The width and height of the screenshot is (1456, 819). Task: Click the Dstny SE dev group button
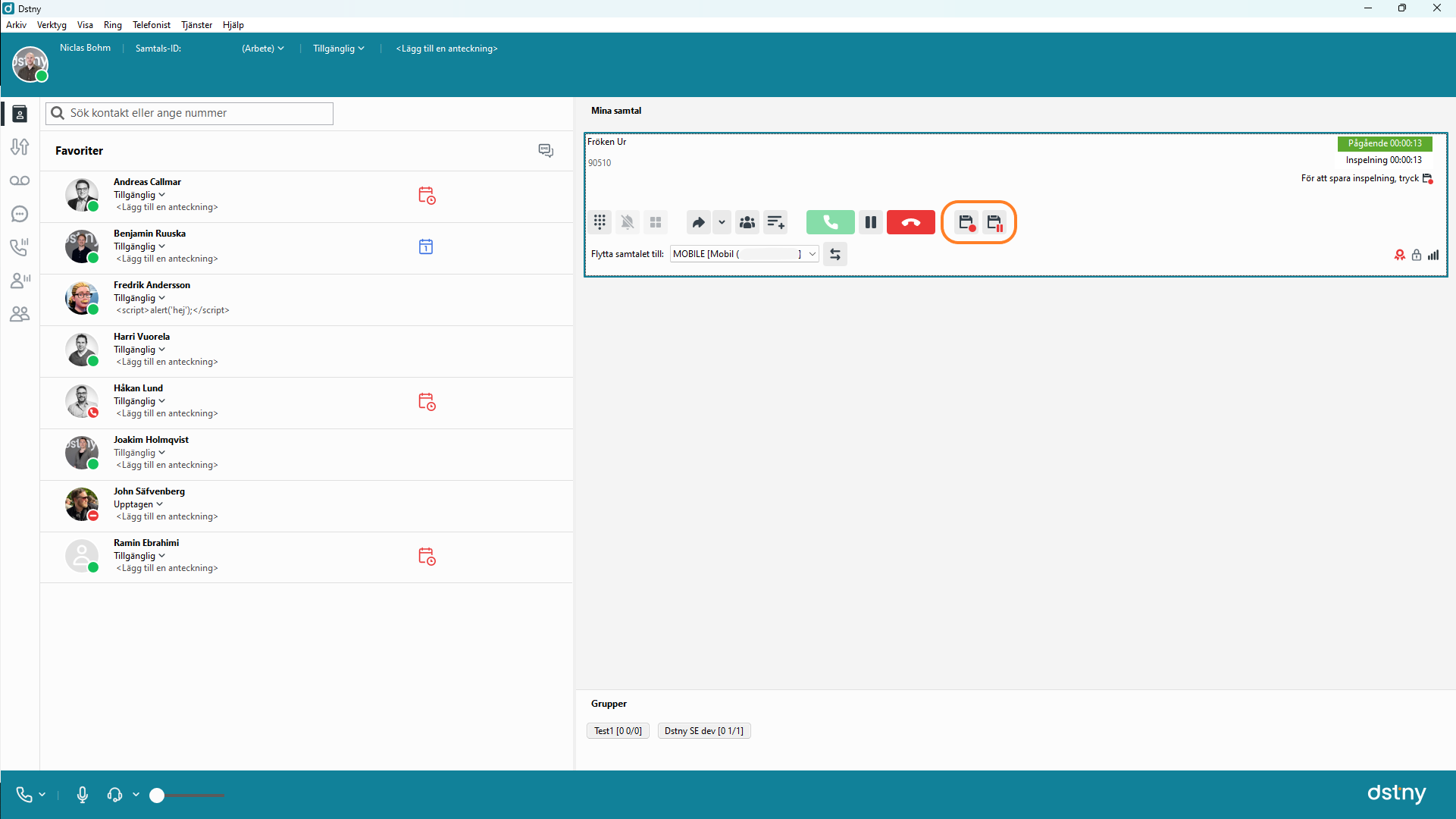pos(703,731)
